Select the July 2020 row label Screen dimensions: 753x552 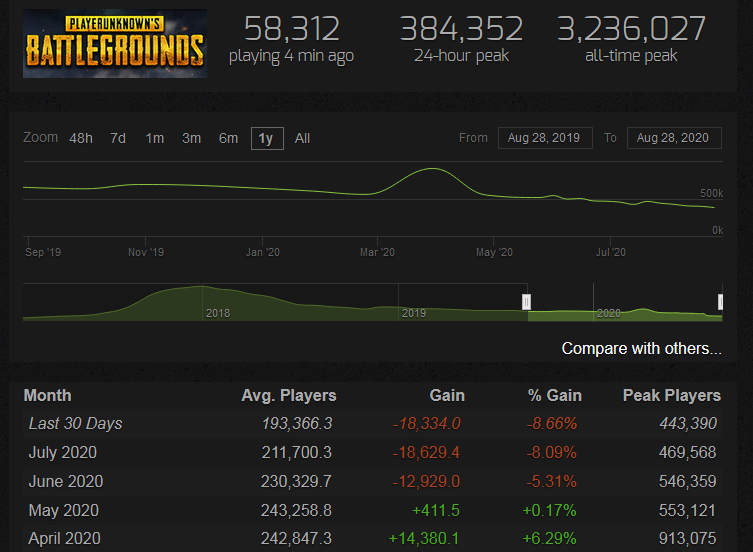(63, 453)
